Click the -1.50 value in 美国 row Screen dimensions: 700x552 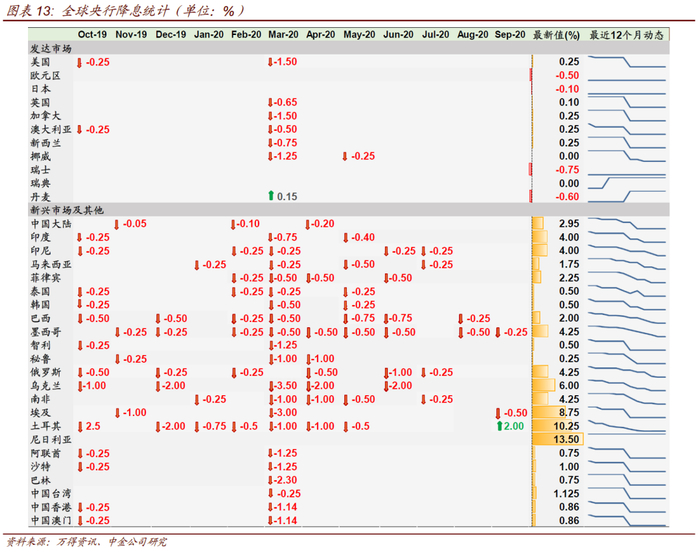[283, 62]
